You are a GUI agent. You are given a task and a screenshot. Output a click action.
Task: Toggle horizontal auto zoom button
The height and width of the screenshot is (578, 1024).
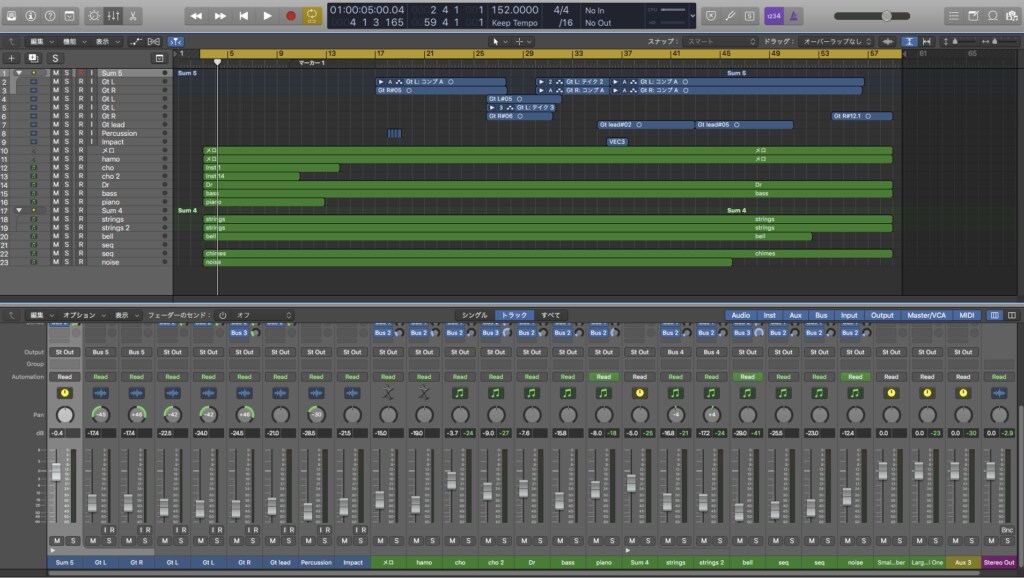click(926, 41)
